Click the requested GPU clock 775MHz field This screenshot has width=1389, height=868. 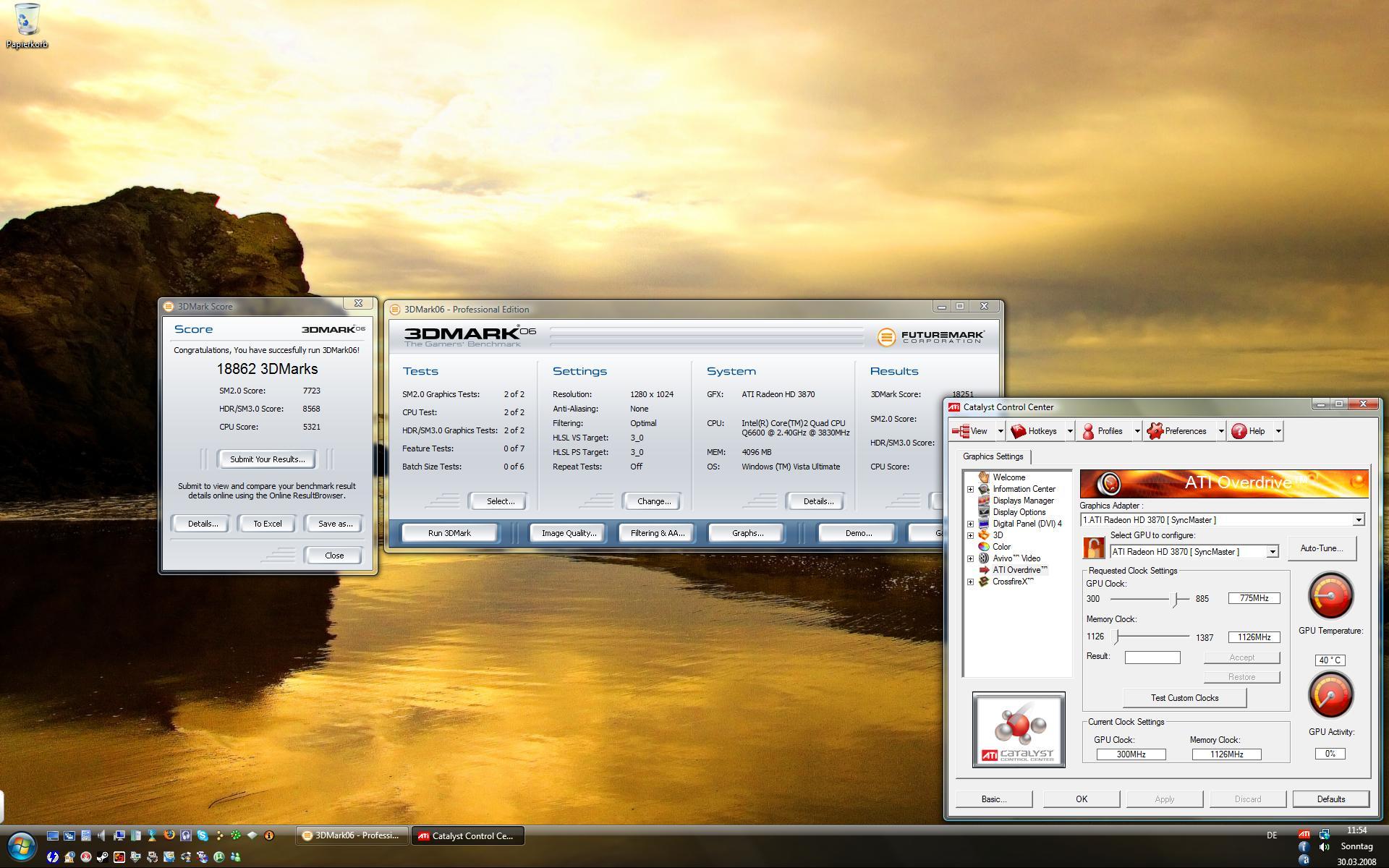pos(1254,598)
